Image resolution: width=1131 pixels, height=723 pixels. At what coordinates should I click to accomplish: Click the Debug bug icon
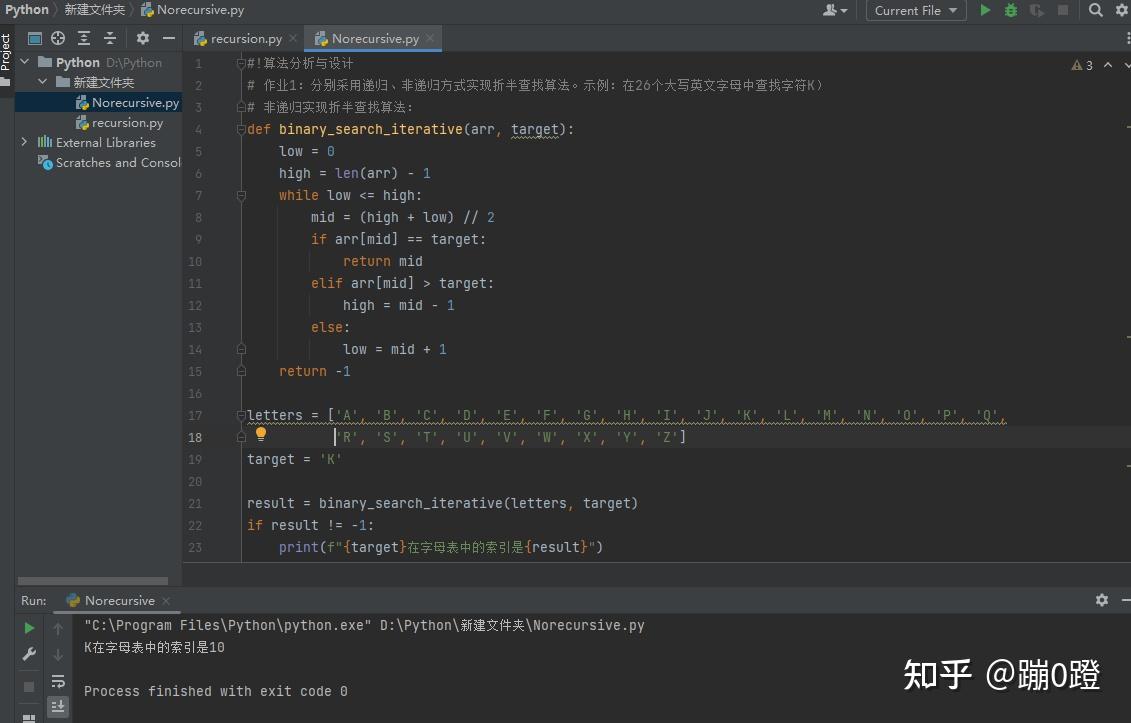coord(1009,10)
